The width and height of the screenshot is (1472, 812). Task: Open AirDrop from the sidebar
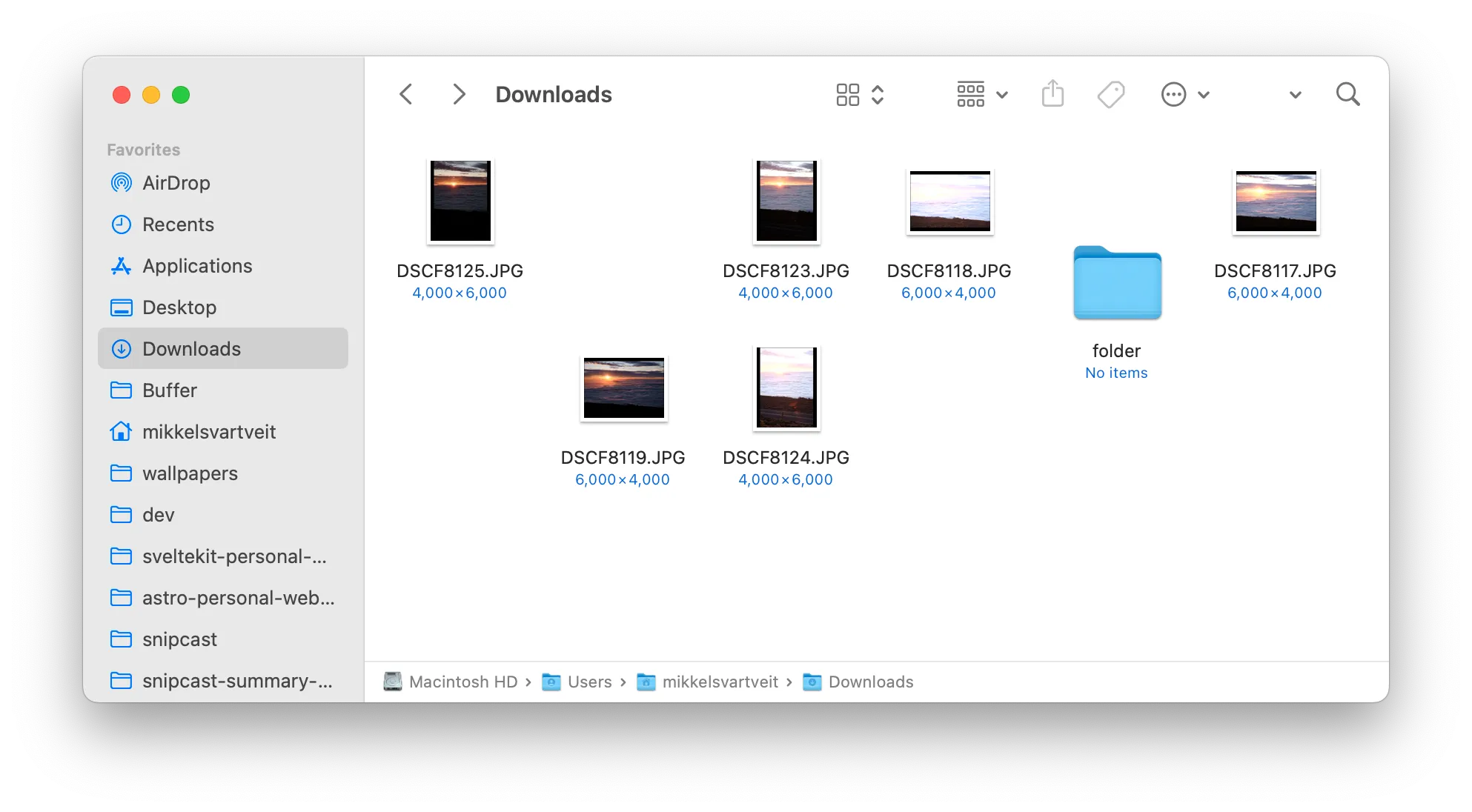(176, 183)
